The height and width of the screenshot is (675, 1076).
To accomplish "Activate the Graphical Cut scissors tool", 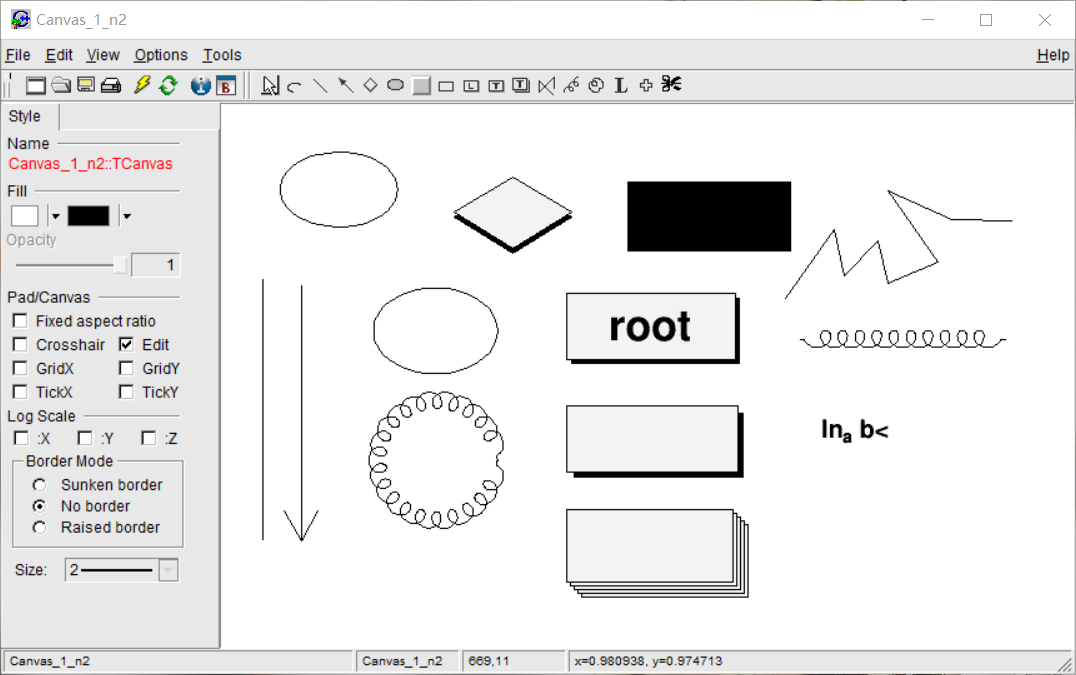I will click(671, 86).
